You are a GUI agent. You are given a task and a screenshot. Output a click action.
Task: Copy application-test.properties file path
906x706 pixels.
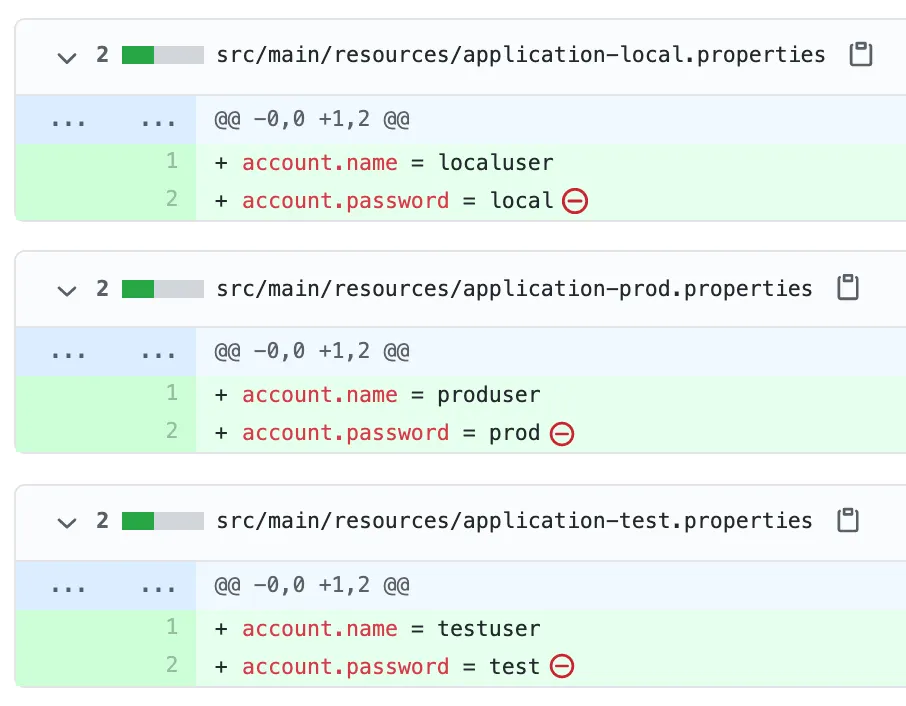(x=848, y=521)
